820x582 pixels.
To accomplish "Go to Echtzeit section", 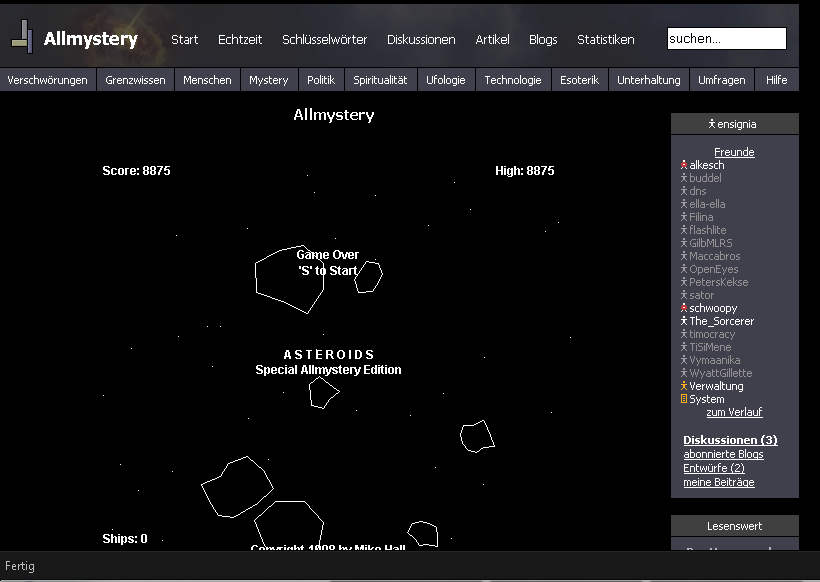I will (240, 39).
